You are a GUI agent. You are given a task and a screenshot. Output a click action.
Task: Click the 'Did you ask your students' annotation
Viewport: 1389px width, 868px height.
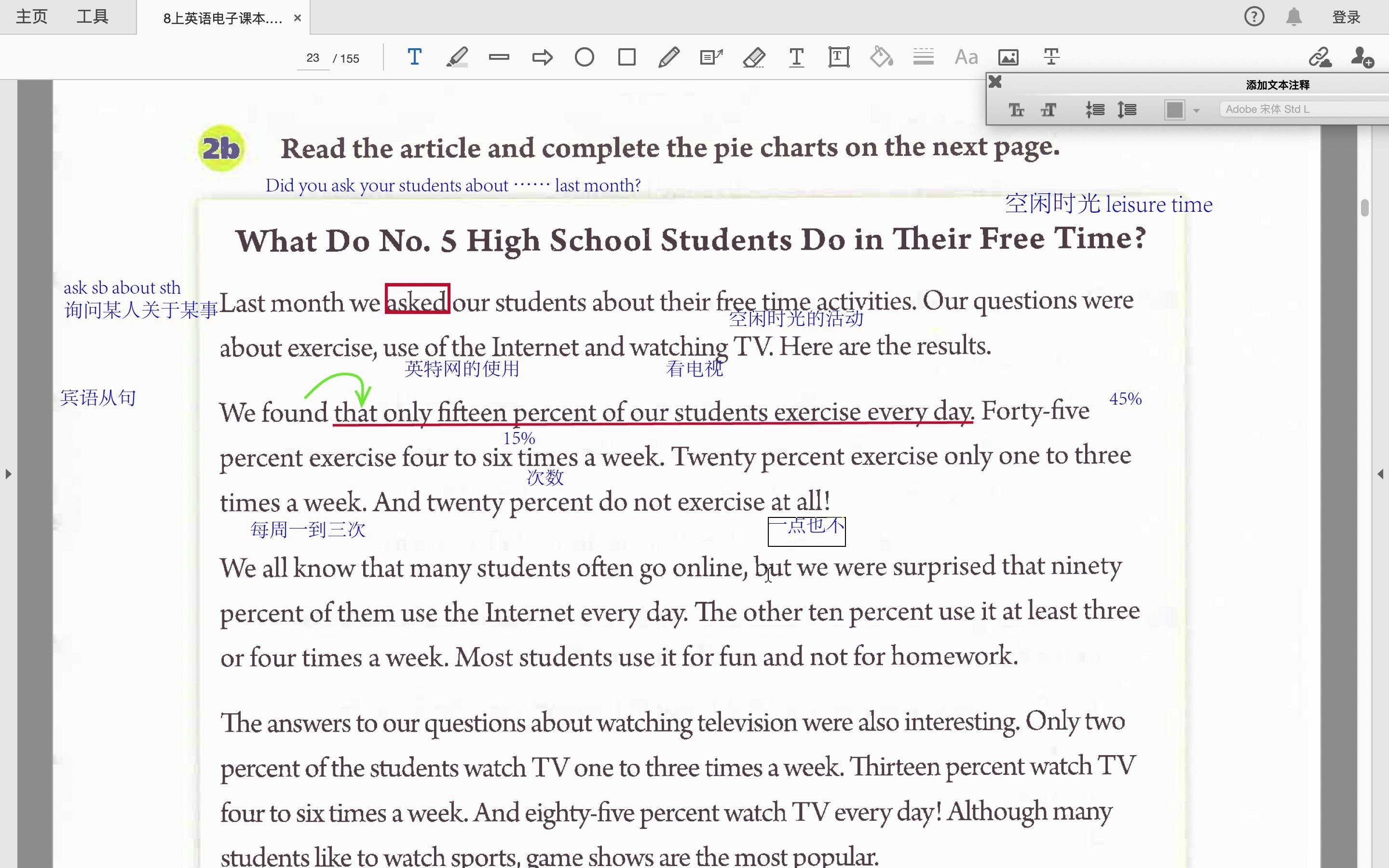[453, 186]
